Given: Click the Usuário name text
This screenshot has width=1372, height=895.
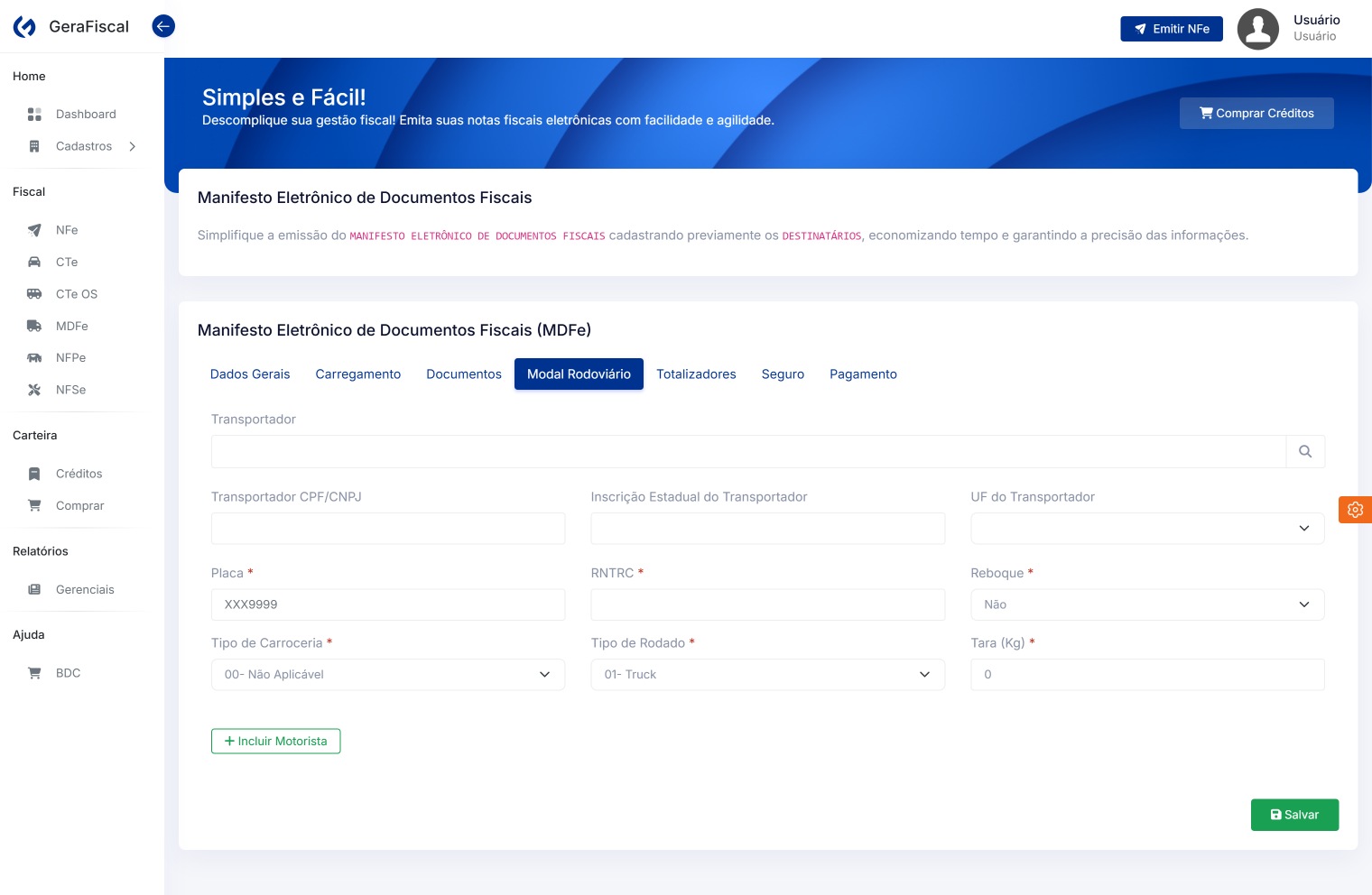Looking at the screenshot, I should point(1316,20).
